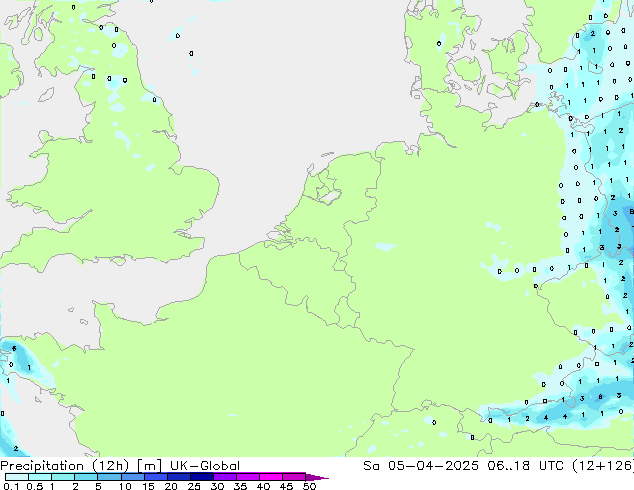Pick the 5–10 legend color swatch
This screenshot has height=490, width=634.
[109, 477]
